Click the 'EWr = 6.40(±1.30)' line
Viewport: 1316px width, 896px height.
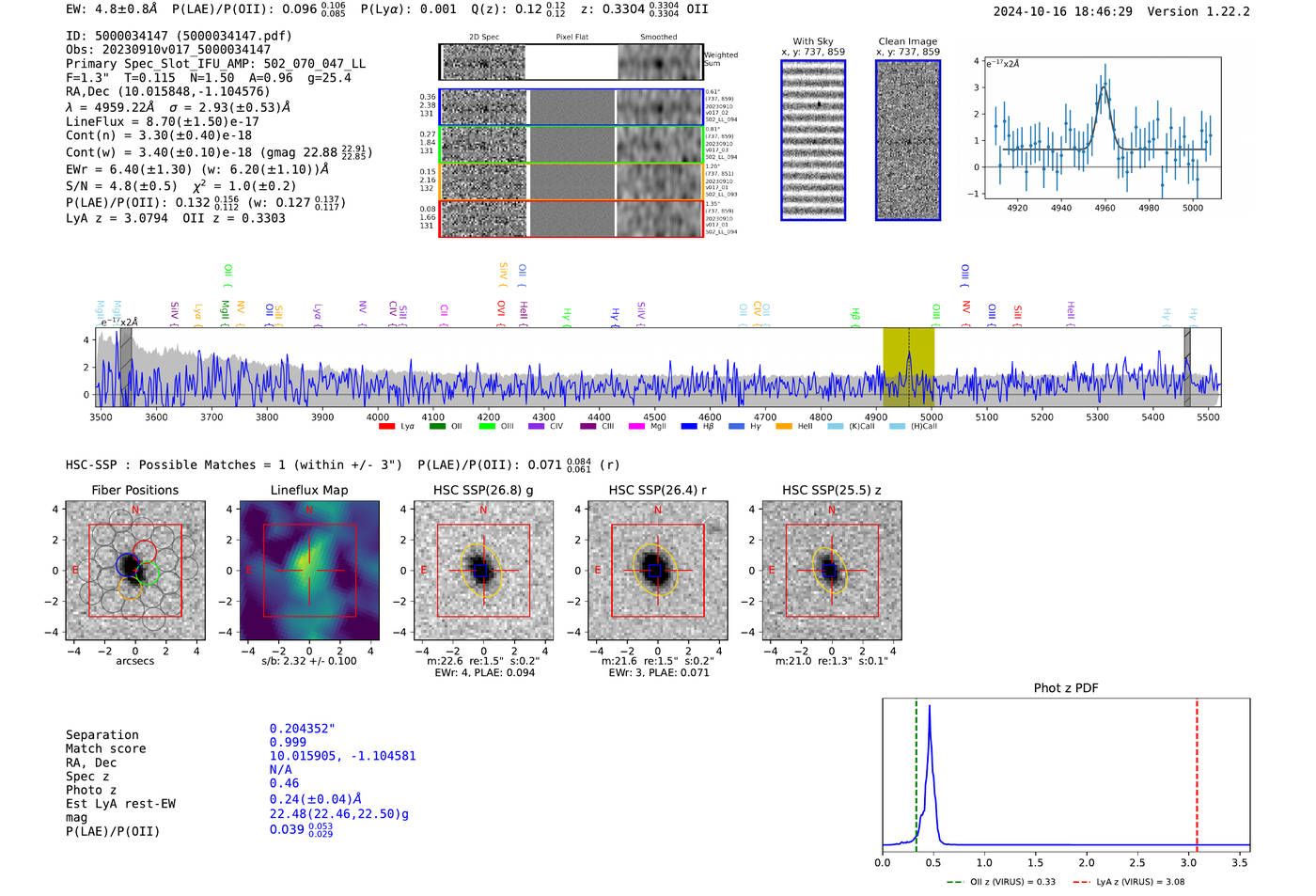129,169
